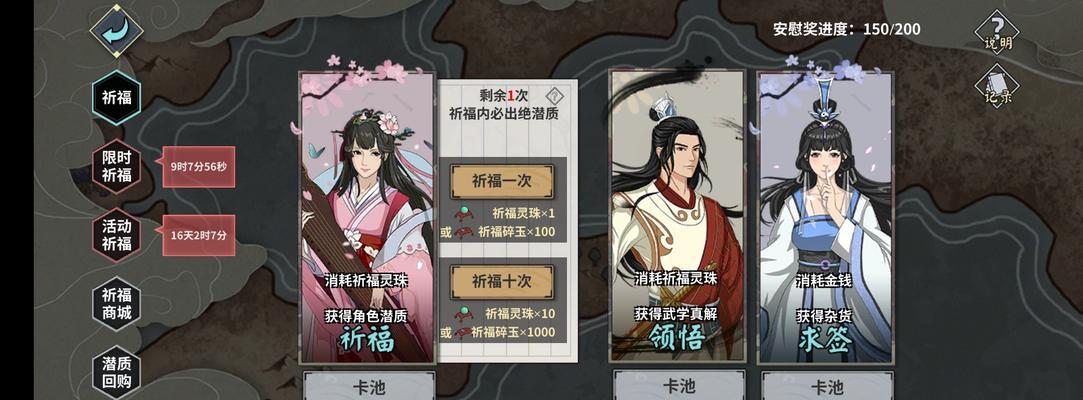The height and width of the screenshot is (400, 1083).
Task: Select the 活动祈福 hexagon sidebar icon
Action: click(117, 235)
